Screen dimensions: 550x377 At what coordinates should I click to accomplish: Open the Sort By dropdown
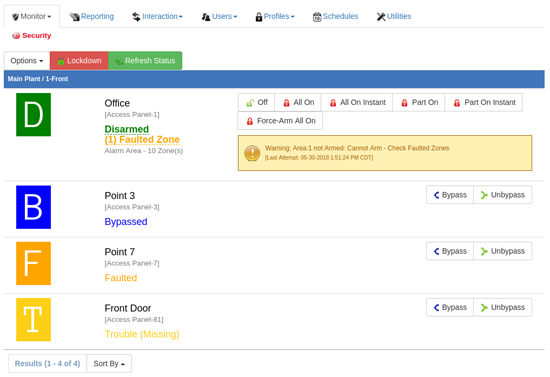pyautogui.click(x=109, y=363)
